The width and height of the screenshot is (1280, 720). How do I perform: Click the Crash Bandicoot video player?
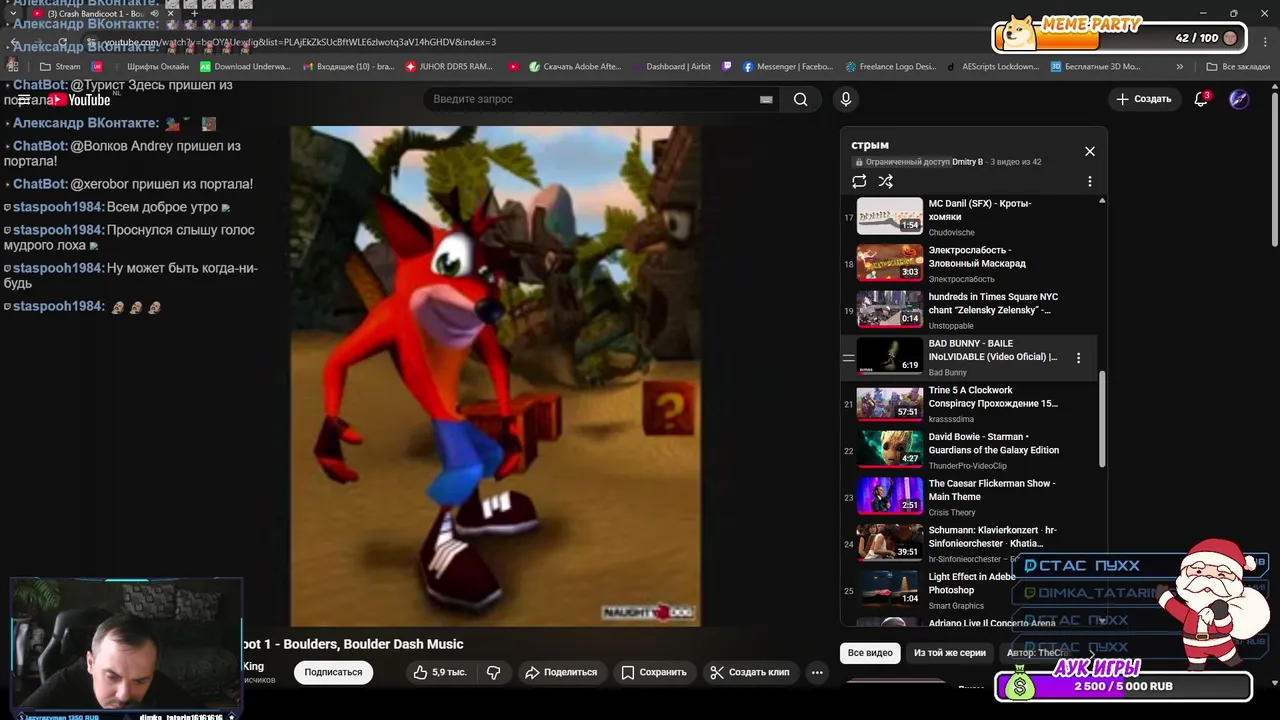tap(495, 376)
